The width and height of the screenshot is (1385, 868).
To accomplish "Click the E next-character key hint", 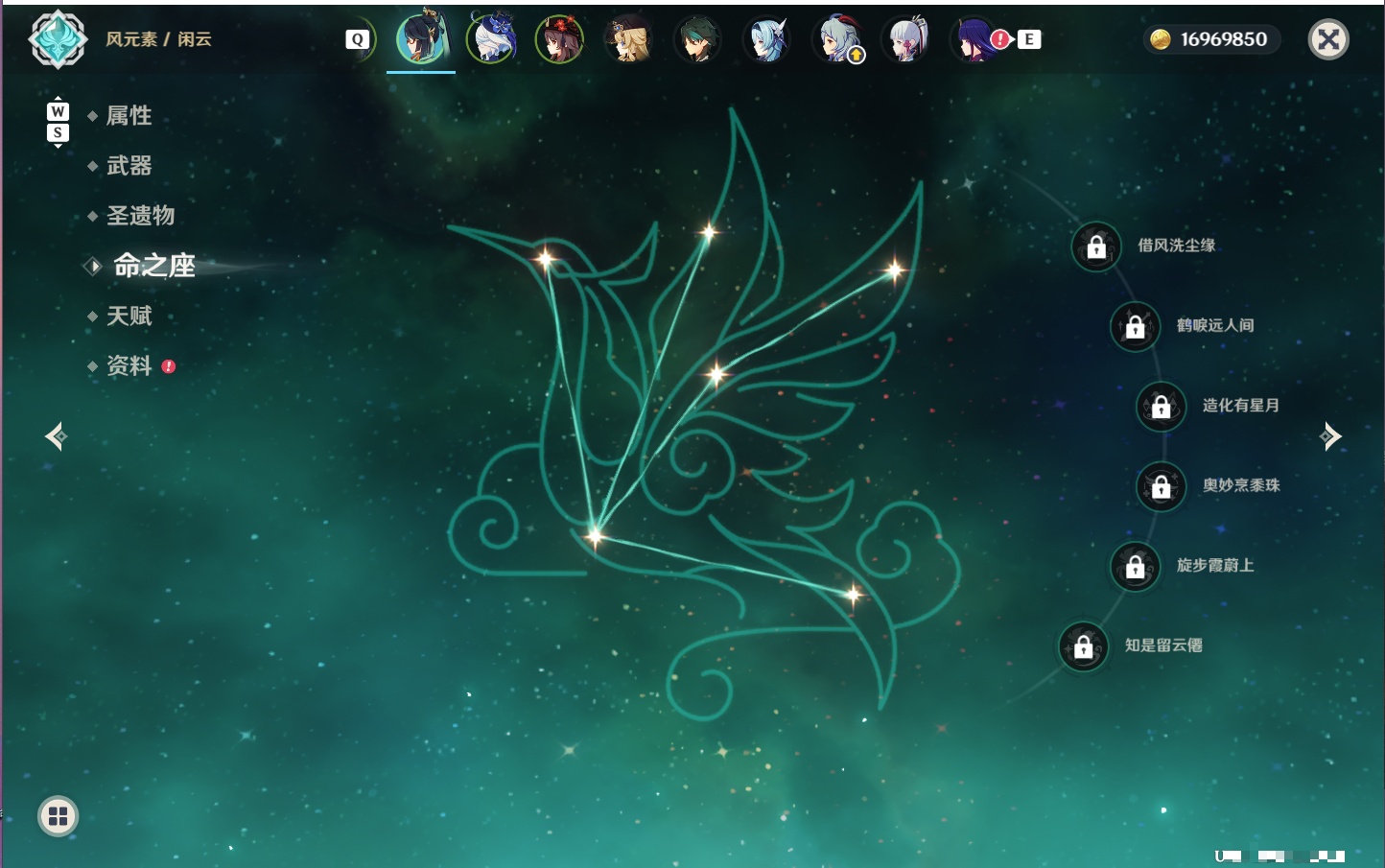I will (x=1029, y=39).
